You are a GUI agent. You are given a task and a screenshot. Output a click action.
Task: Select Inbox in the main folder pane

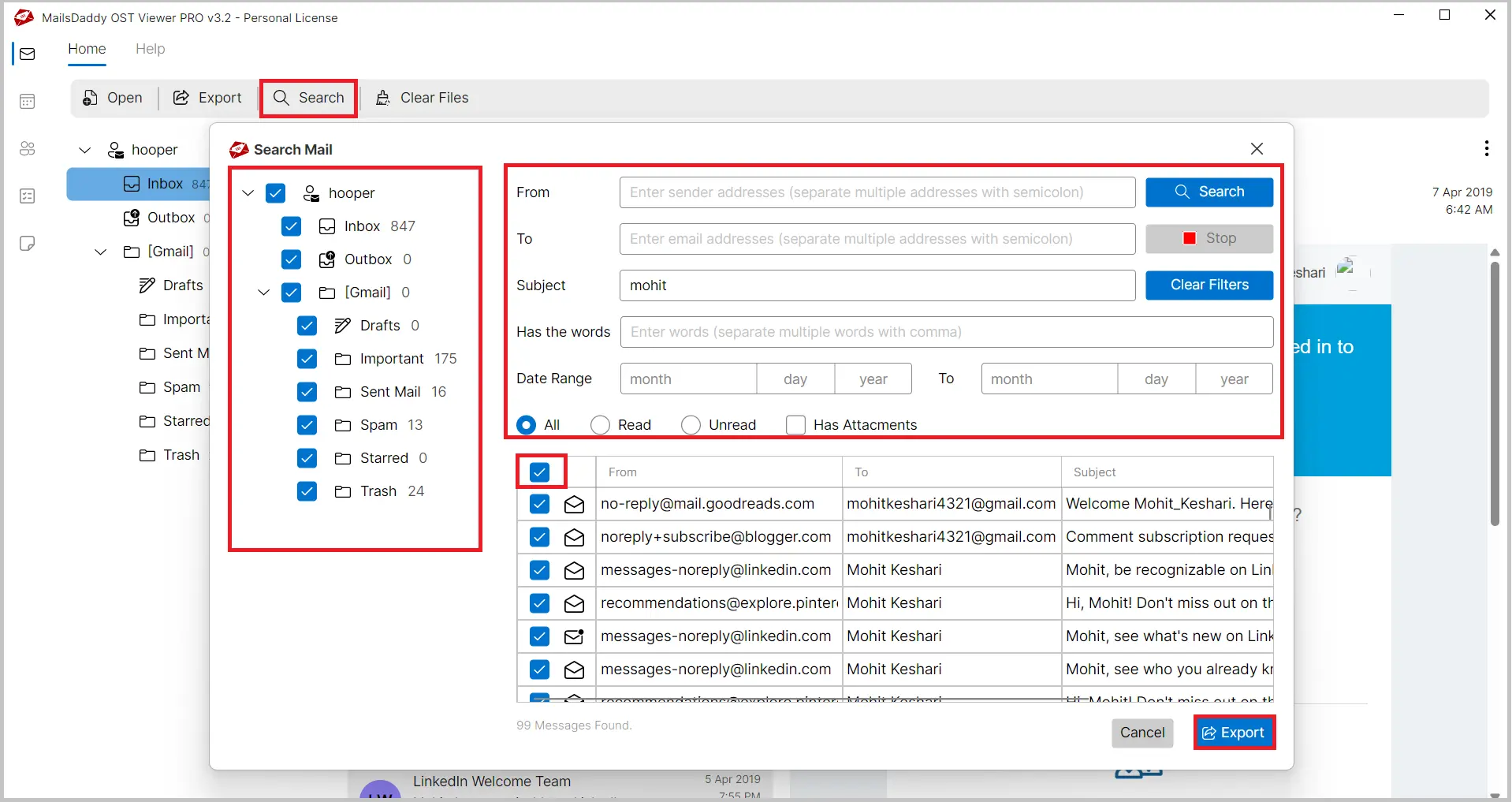138,184
